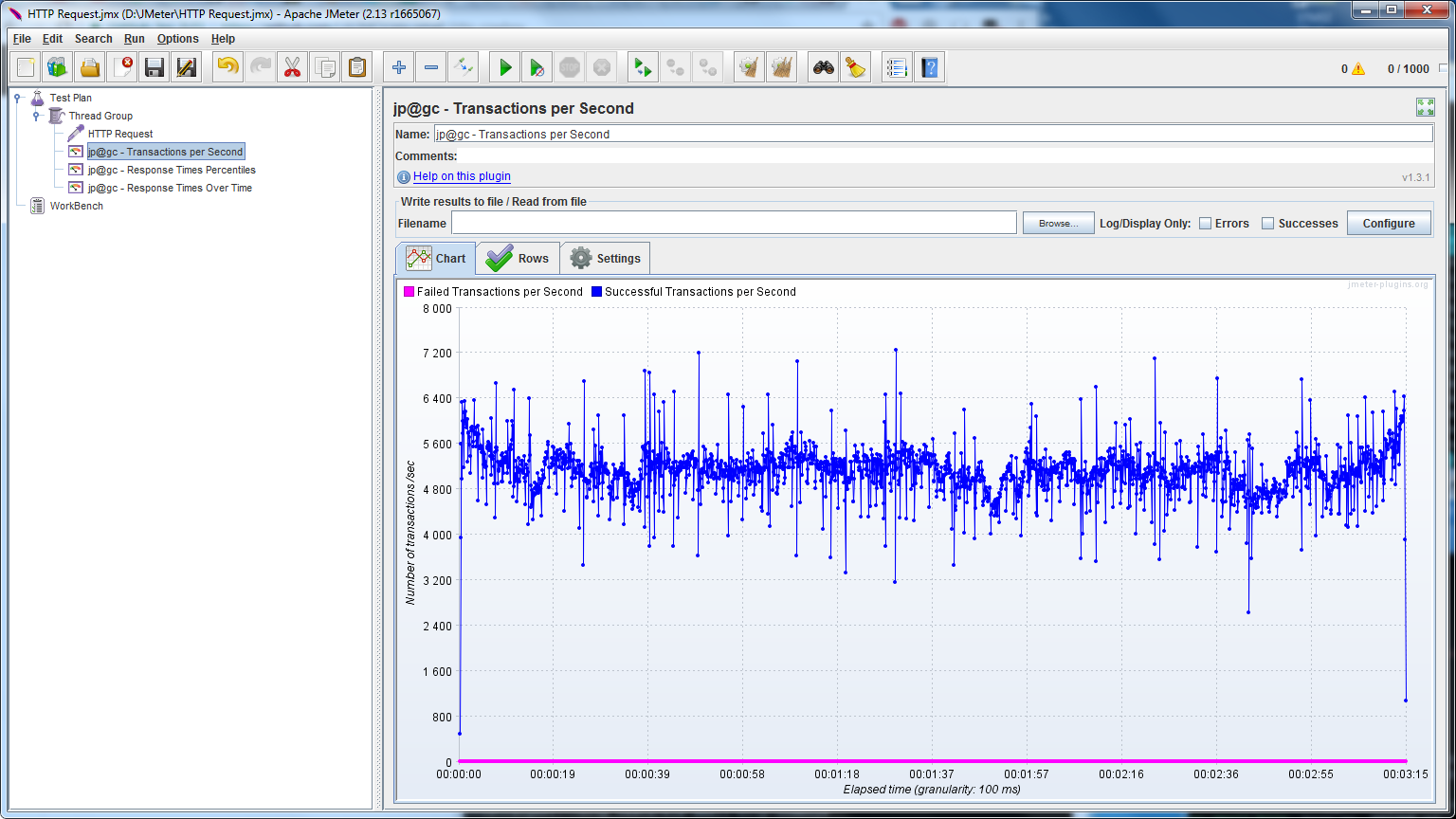
Task: Tick the Successes checkbox
Action: click(1268, 224)
